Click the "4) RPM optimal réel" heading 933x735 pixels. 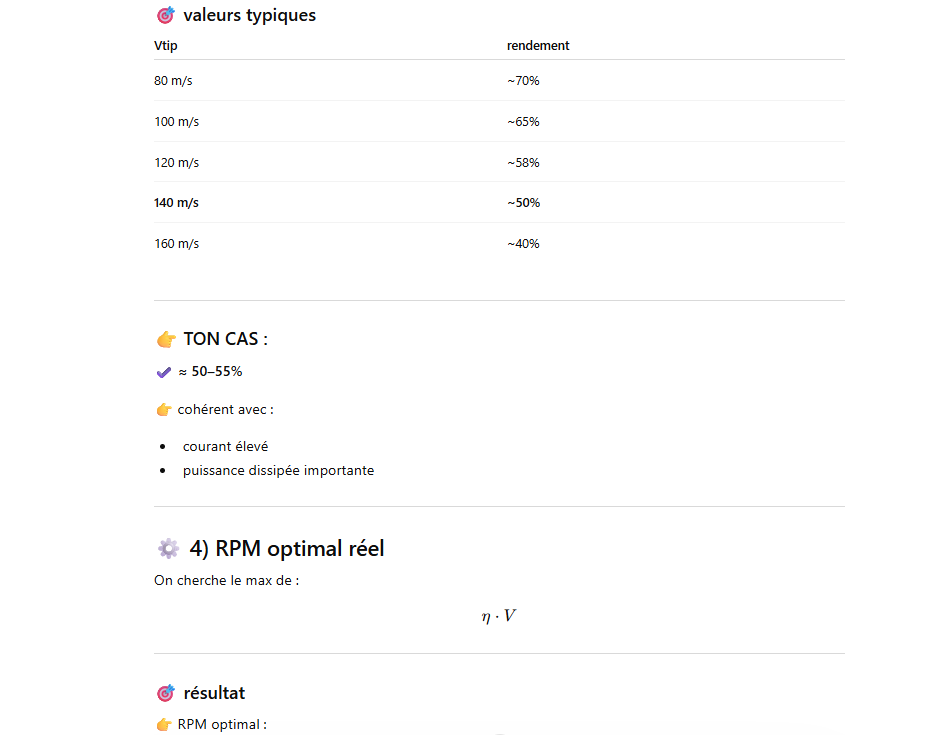point(286,549)
